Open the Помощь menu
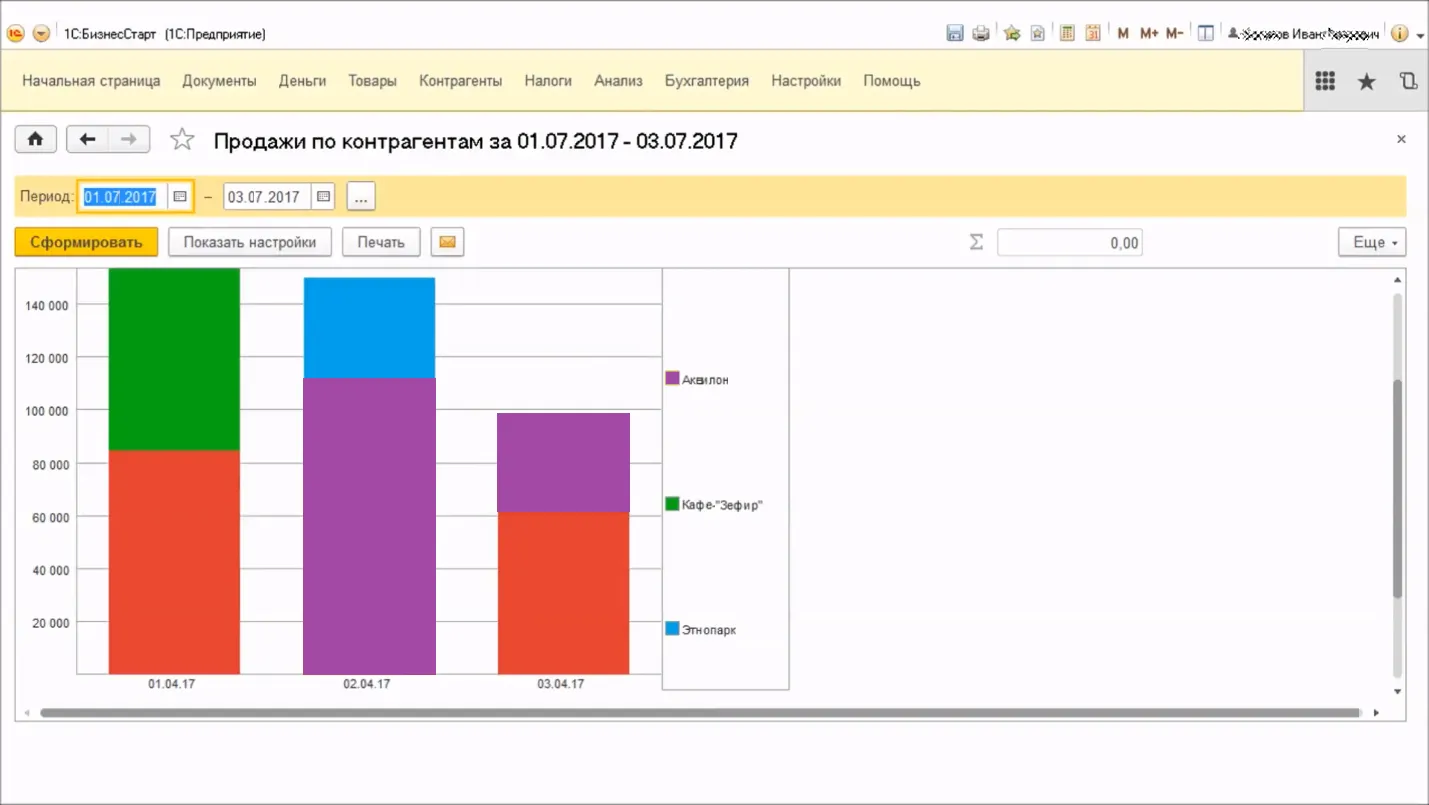This screenshot has height=805, width=1429. coord(891,81)
